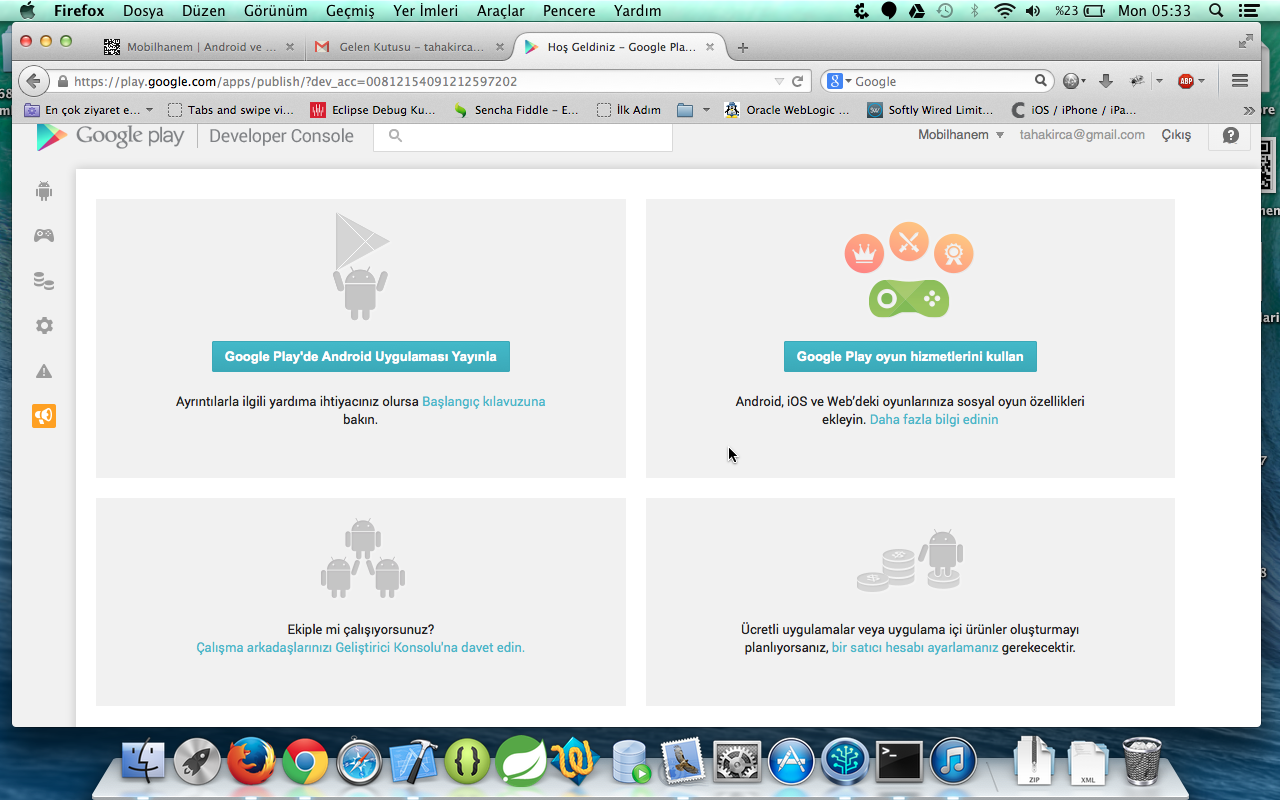Viewport: 1280px width, 800px height.
Task: Open URL bar history dropdown arrow
Action: tap(780, 81)
